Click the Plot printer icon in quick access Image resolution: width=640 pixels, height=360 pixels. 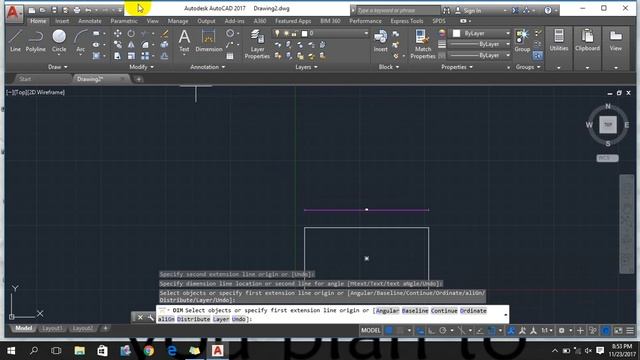[77, 10]
